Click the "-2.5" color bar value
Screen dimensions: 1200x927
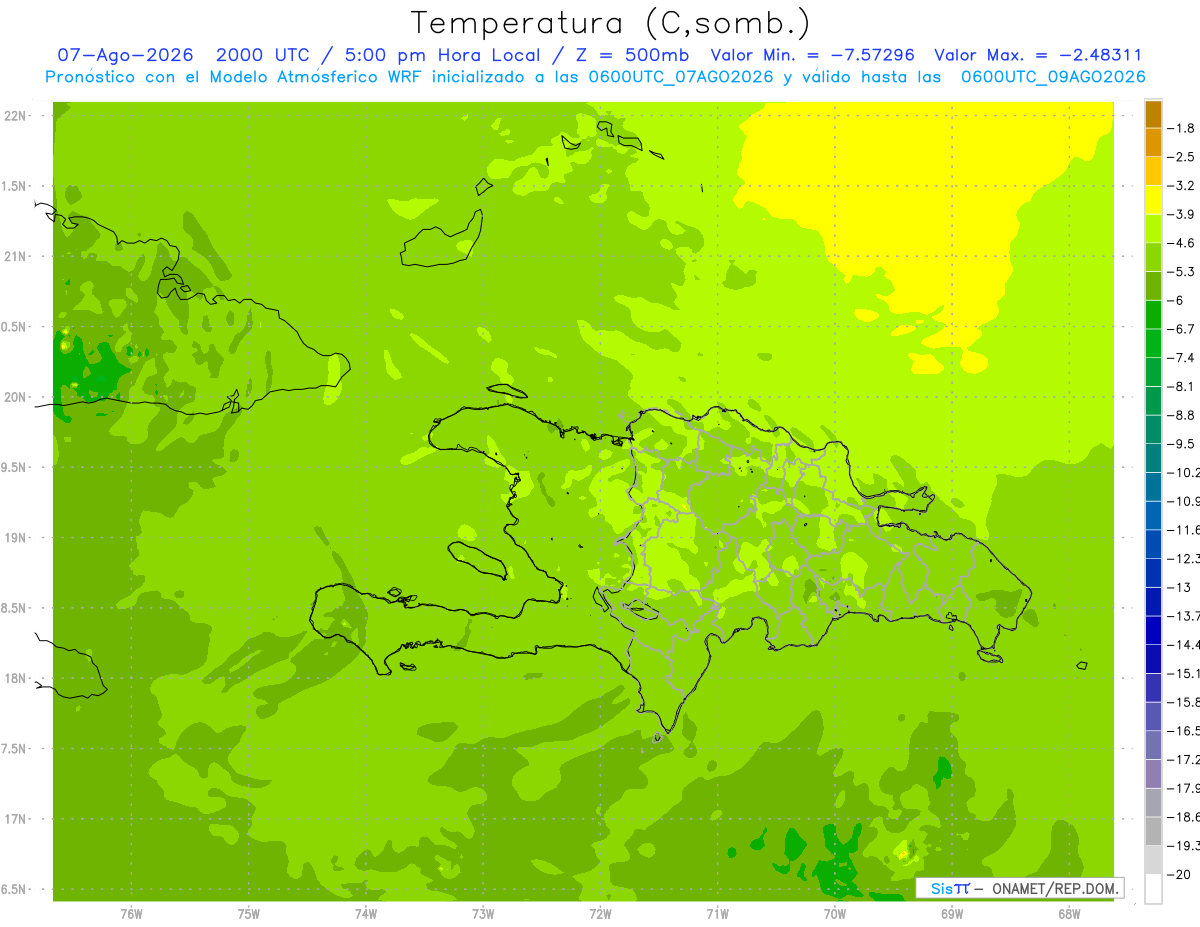point(1180,157)
